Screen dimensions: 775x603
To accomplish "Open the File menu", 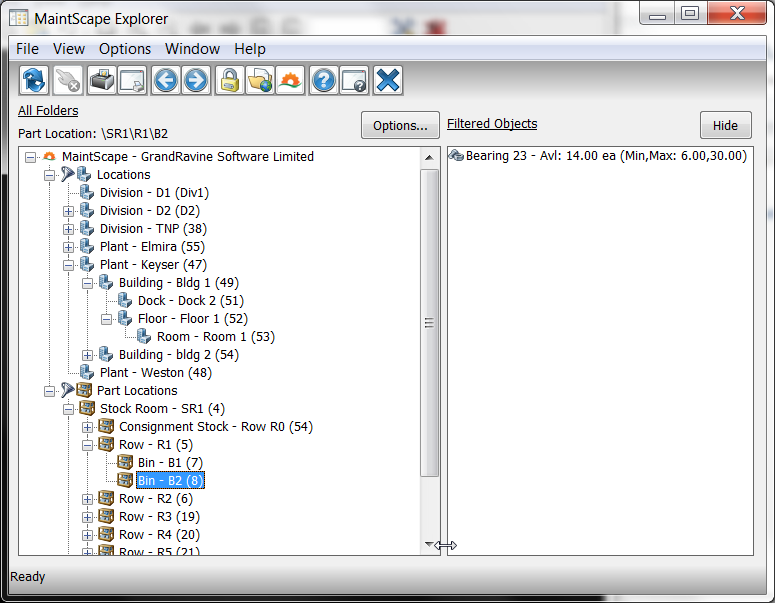I will 27,49.
